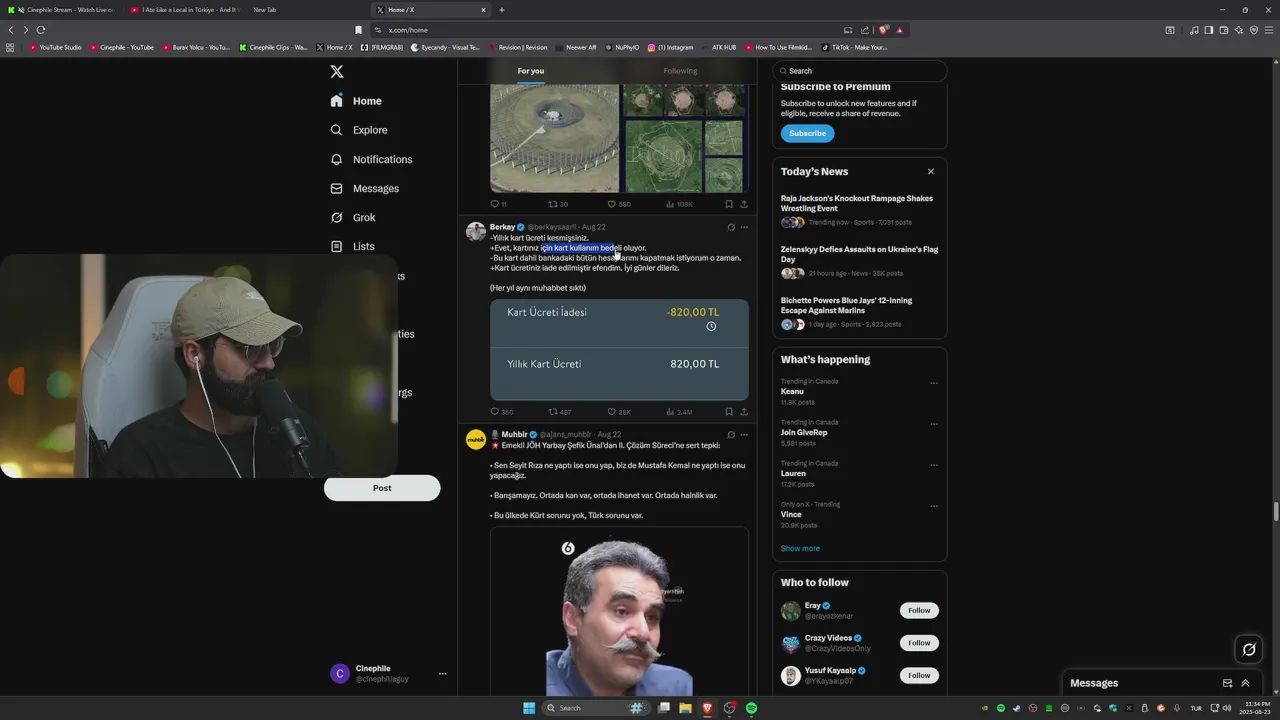Viewport: 1280px width, 720px height.
Task: Share Berkay's post
Action: coord(744,412)
